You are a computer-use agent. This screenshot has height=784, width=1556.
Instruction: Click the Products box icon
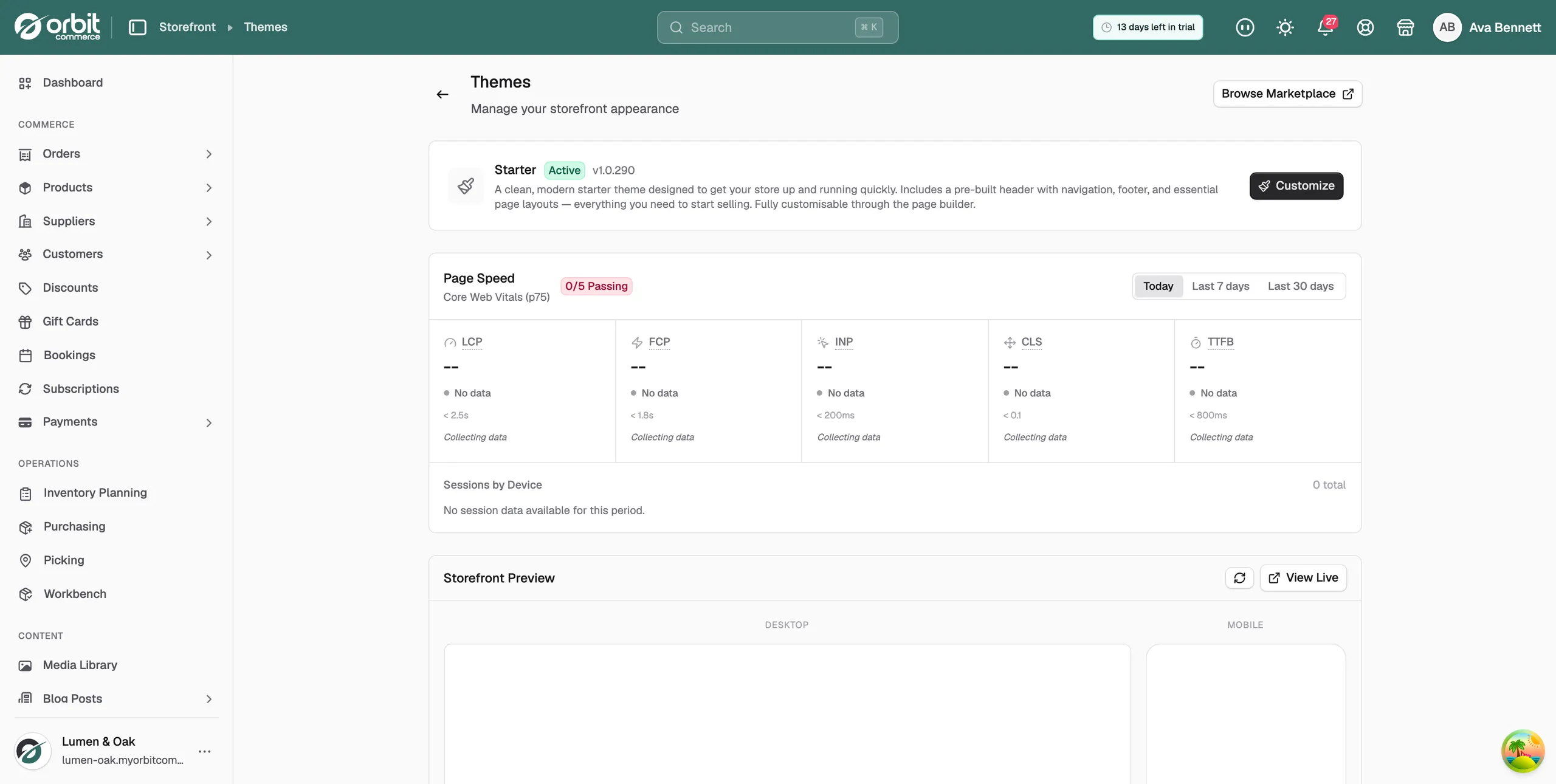pos(25,188)
